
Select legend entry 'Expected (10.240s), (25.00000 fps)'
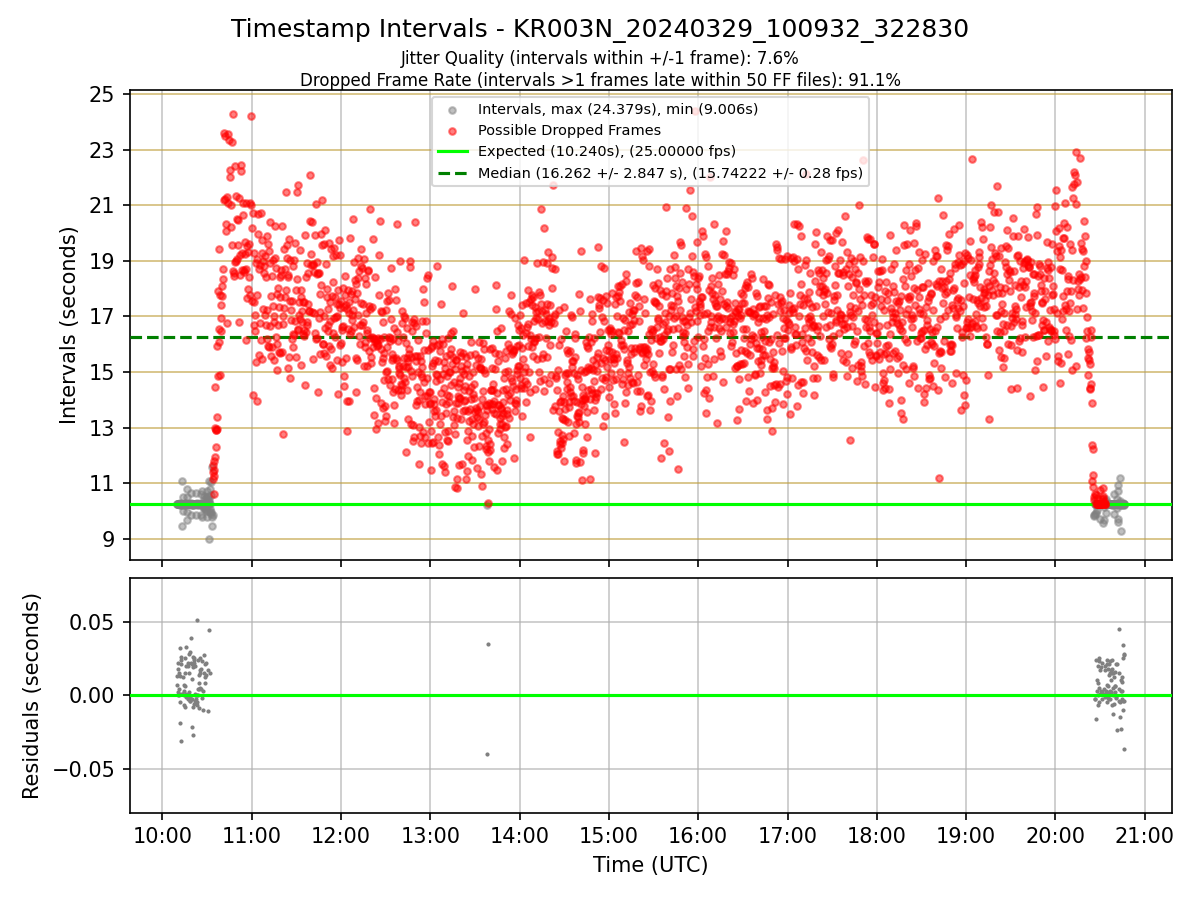607,151
